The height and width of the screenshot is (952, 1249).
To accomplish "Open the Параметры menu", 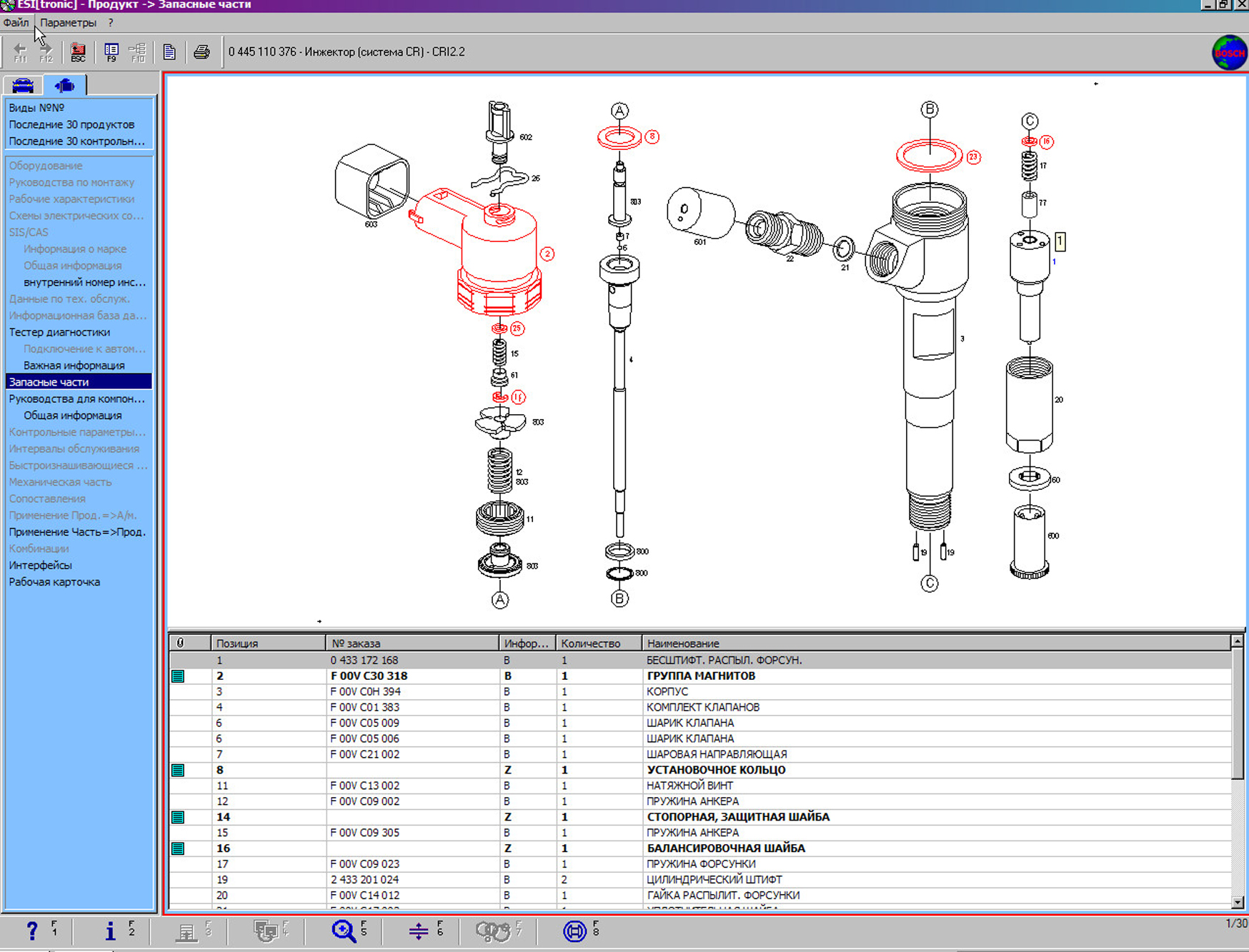I will coord(68,23).
